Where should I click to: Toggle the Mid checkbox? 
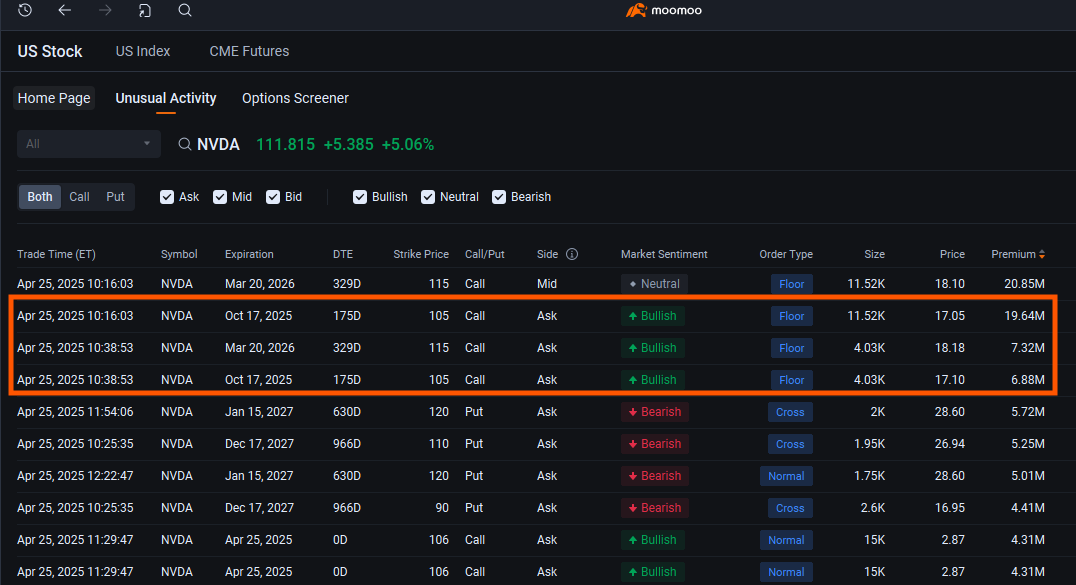(x=220, y=197)
